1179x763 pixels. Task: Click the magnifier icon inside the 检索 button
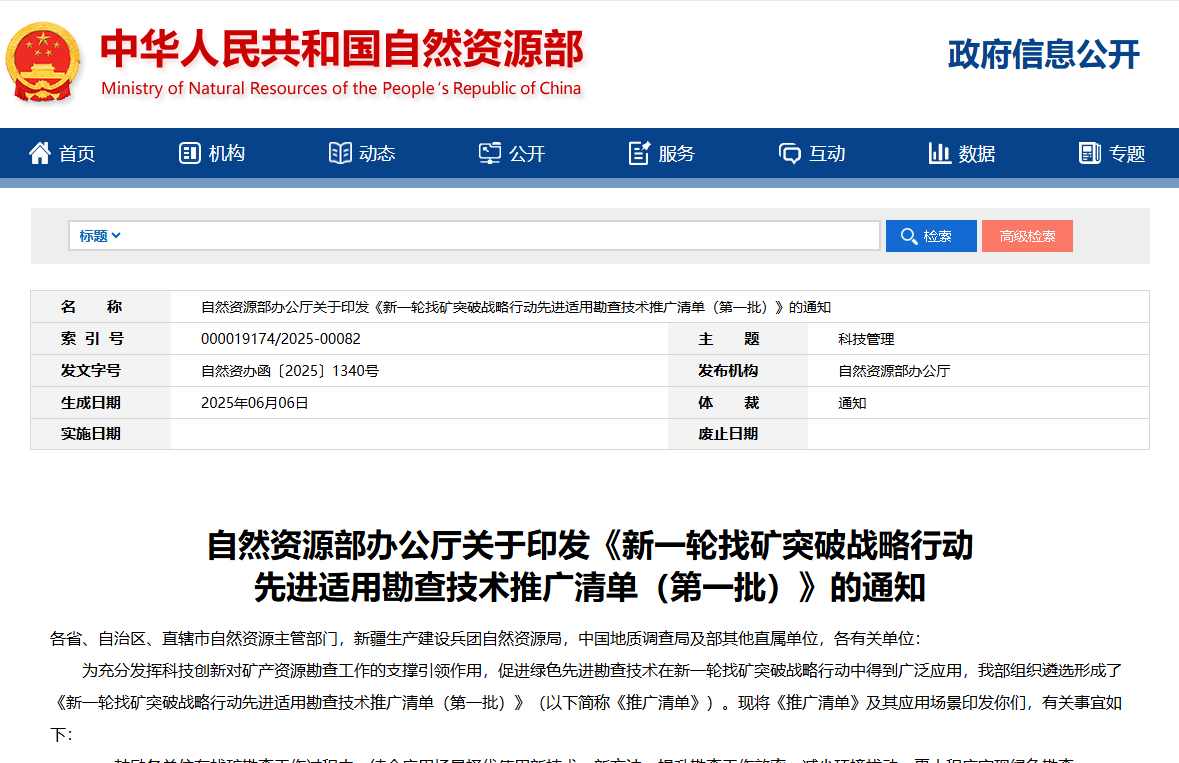(909, 235)
